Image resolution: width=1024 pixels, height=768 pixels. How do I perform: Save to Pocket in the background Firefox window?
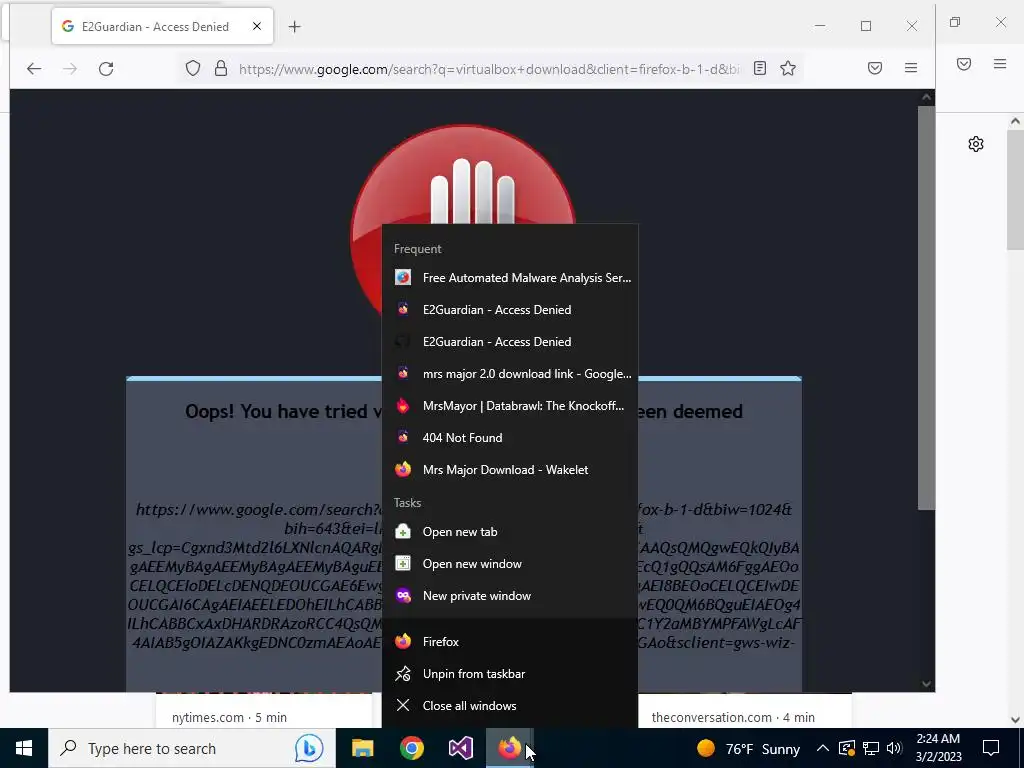[x=964, y=64]
